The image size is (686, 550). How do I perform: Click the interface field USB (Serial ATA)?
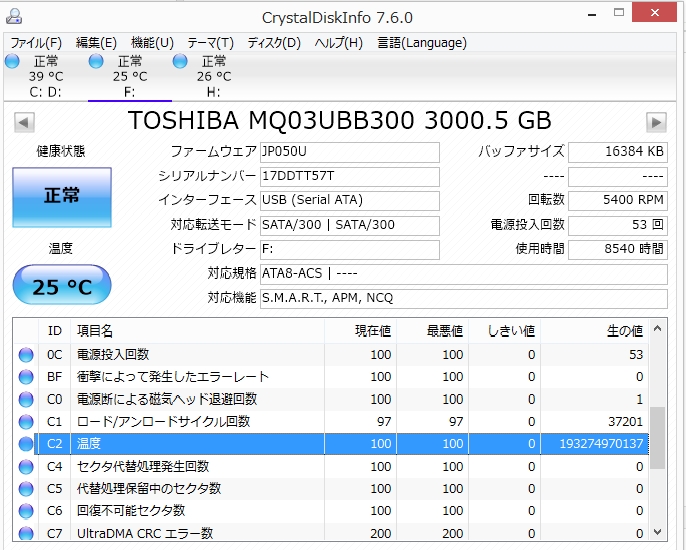pos(350,200)
